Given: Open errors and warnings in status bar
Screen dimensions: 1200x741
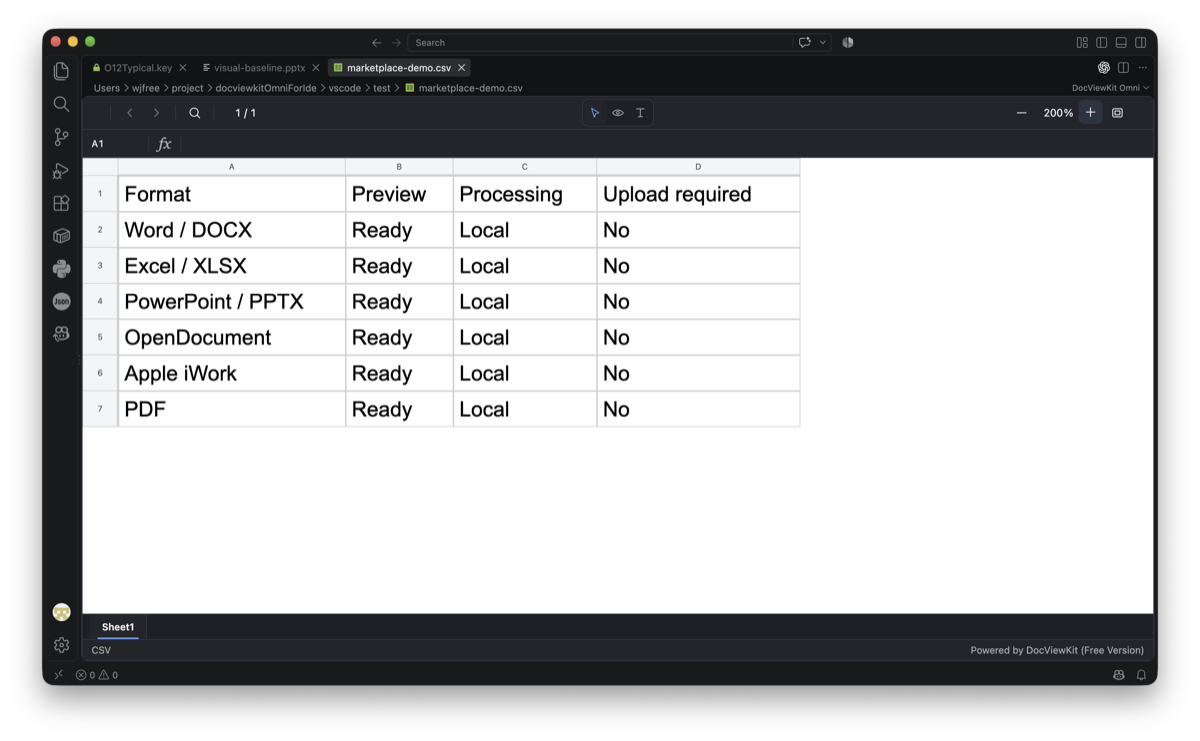Looking at the screenshot, I should [97, 675].
